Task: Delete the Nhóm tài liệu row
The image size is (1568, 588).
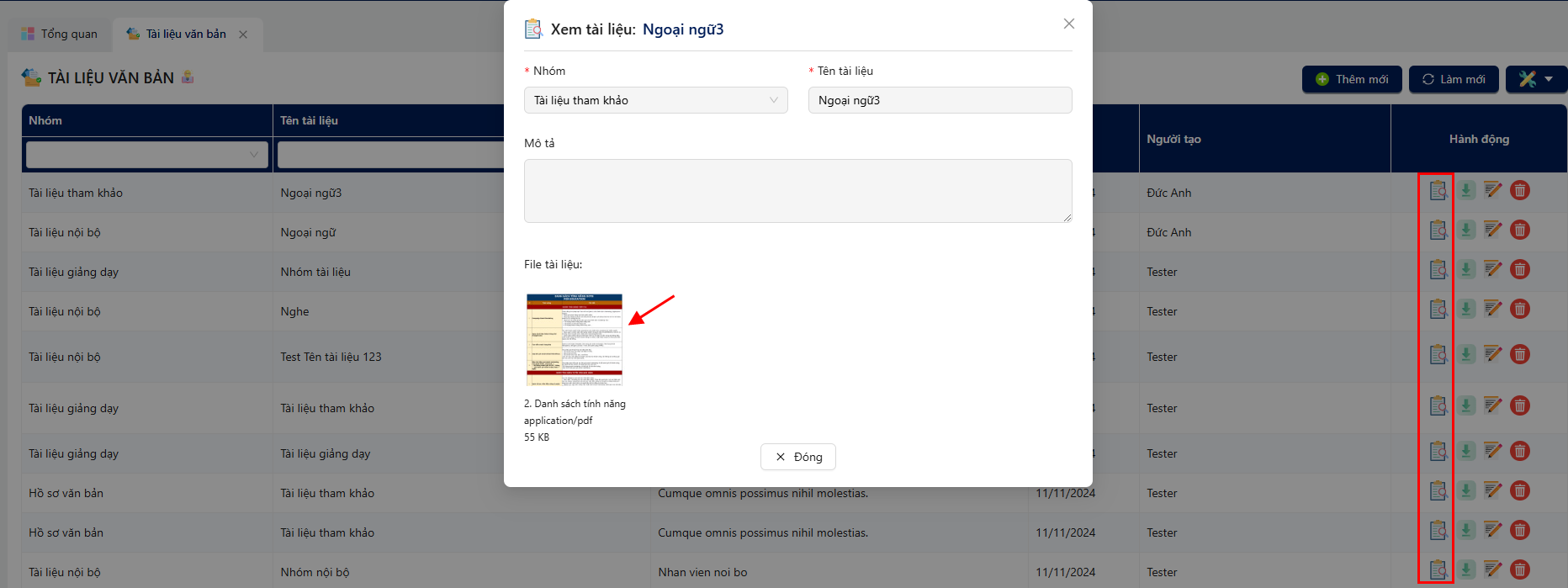Action: (1520, 269)
